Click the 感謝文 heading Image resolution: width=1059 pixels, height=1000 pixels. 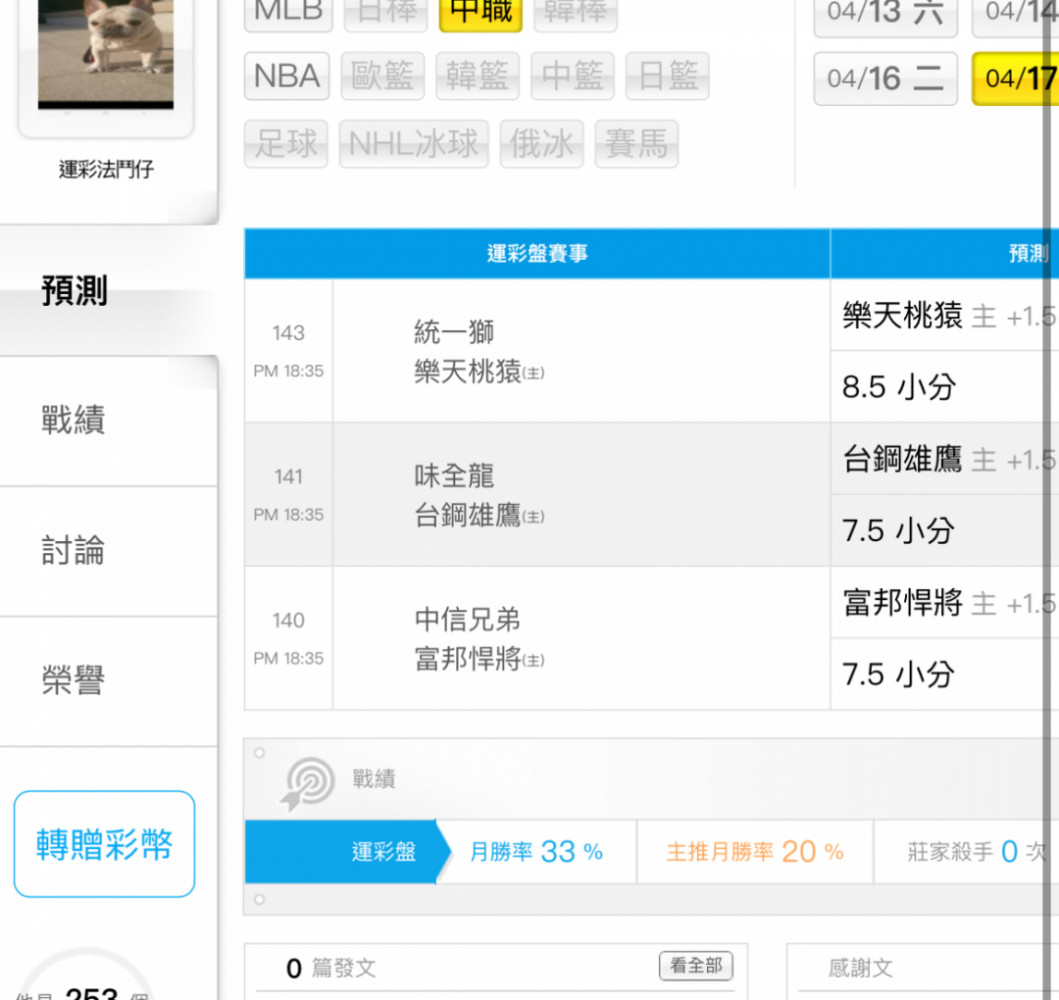tap(860, 968)
